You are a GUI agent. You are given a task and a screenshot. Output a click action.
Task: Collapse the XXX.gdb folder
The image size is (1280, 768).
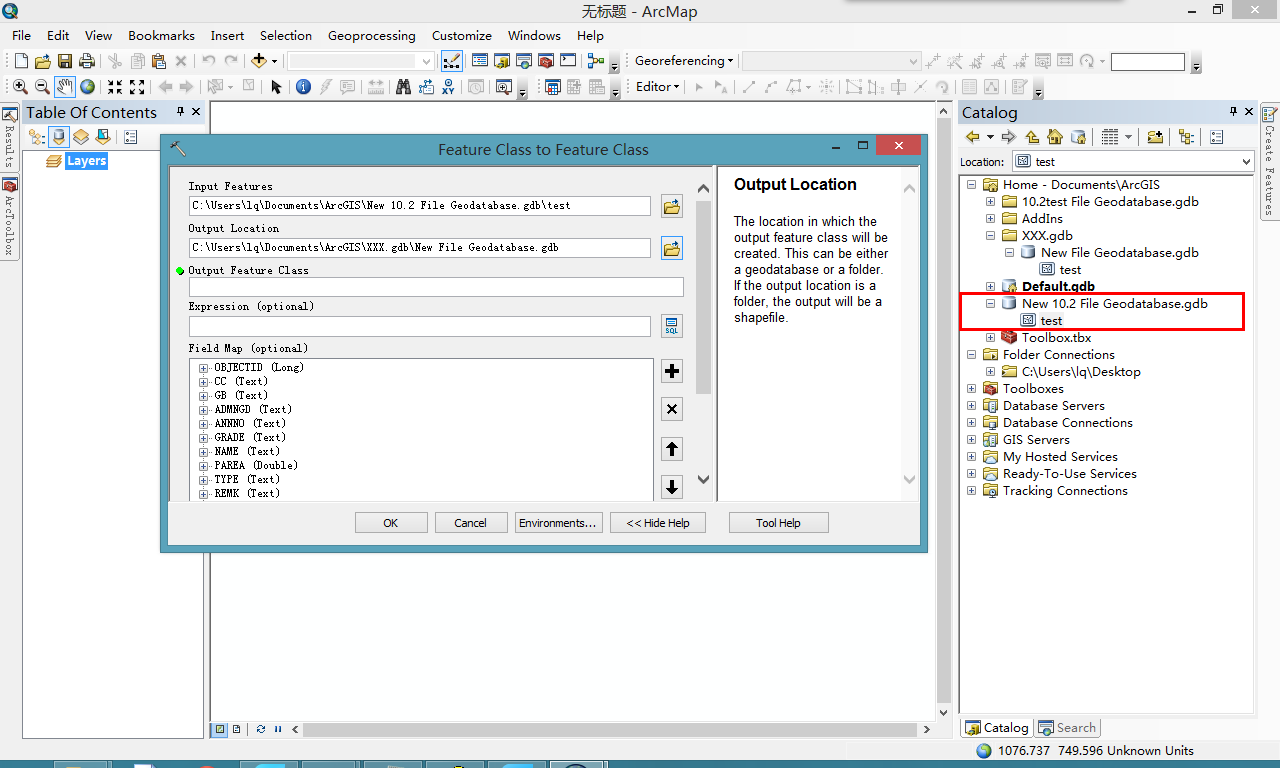pos(991,236)
